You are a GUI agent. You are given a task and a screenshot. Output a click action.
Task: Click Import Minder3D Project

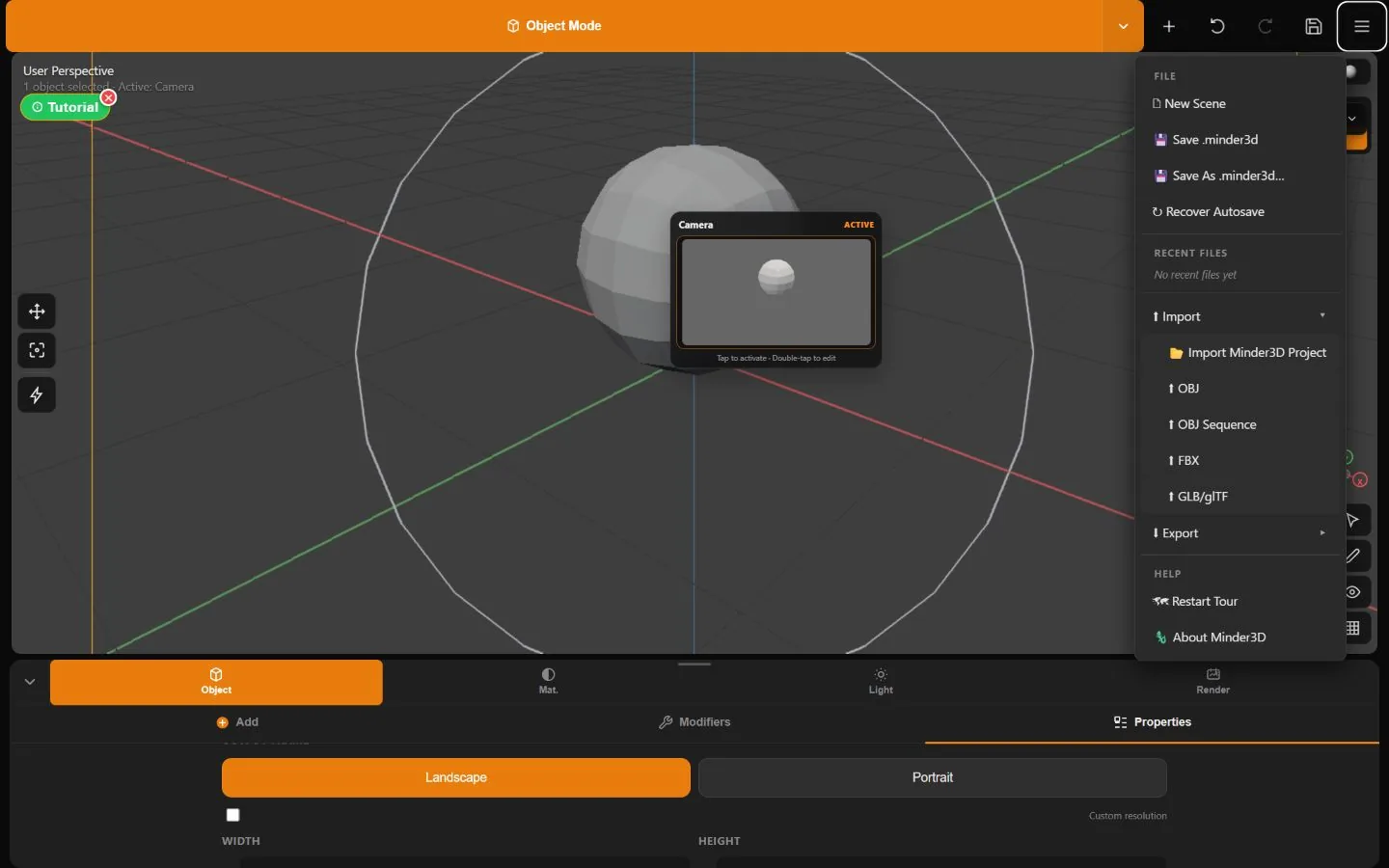point(1247,353)
